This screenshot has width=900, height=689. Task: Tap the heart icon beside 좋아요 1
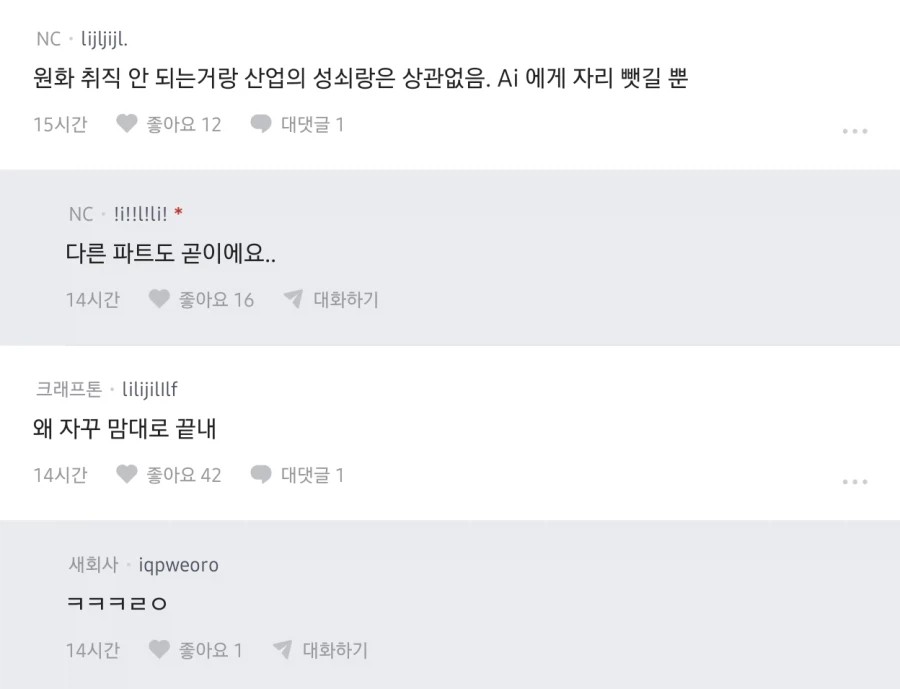pyautogui.click(x=159, y=649)
